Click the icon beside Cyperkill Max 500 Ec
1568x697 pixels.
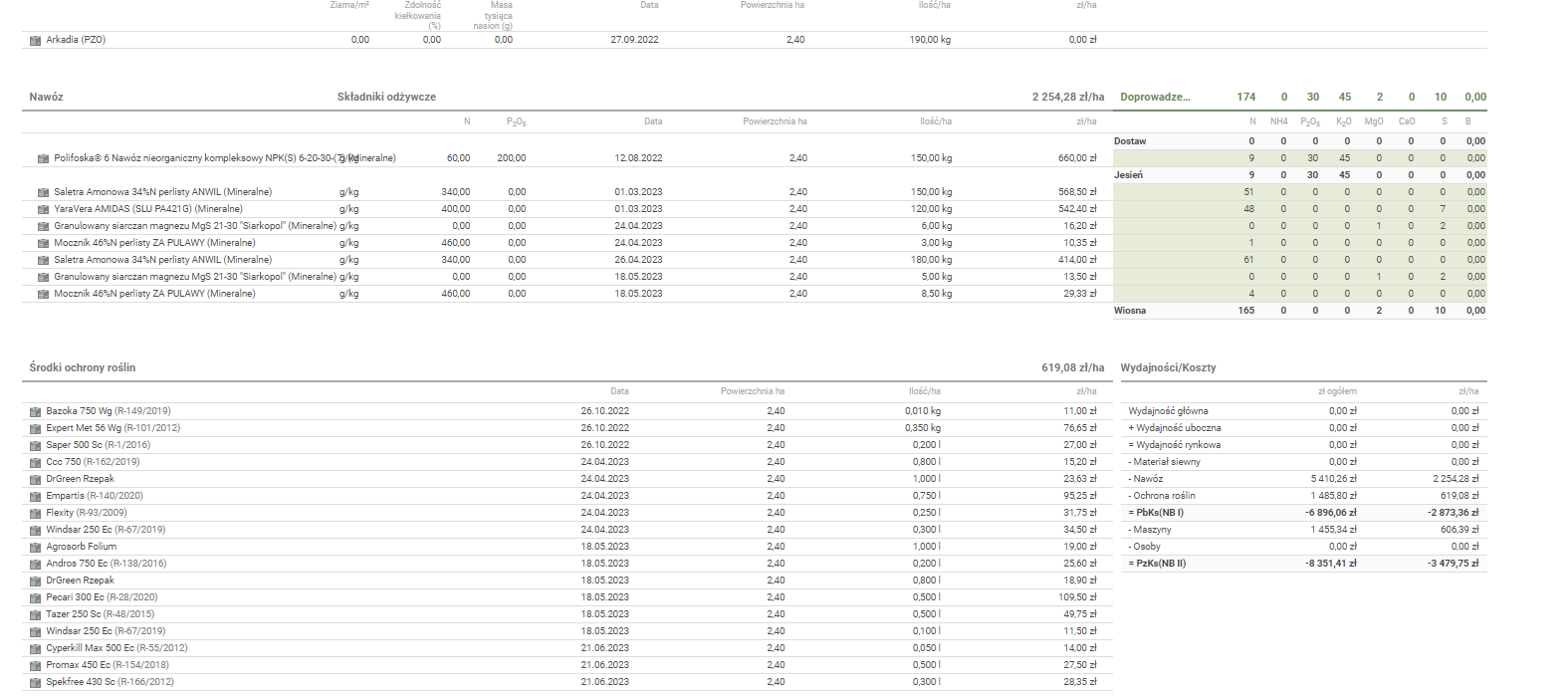[36, 648]
